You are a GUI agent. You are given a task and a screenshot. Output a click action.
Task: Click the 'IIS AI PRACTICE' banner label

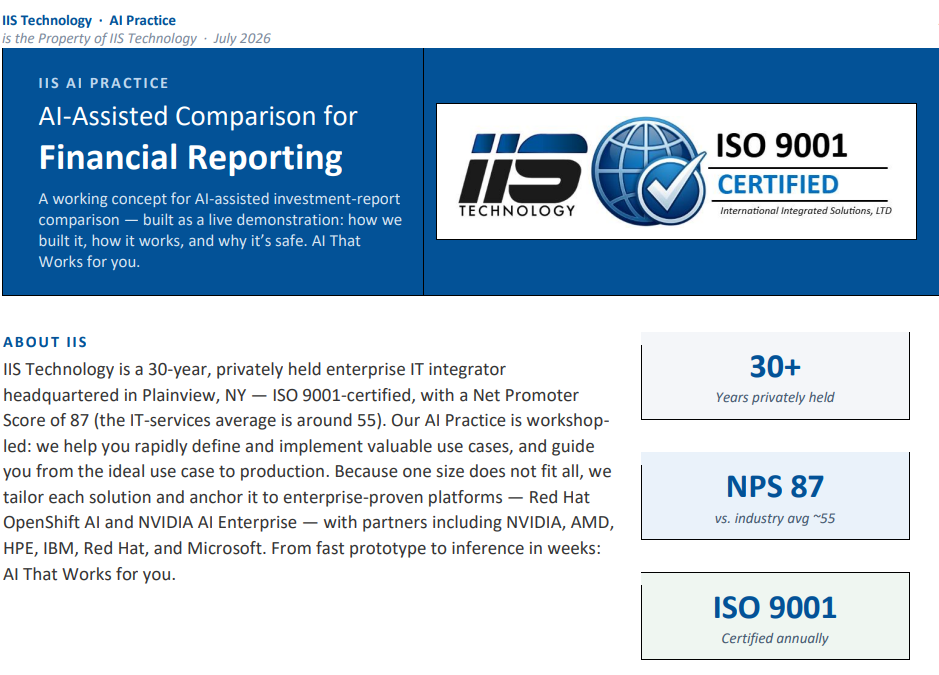click(x=104, y=83)
